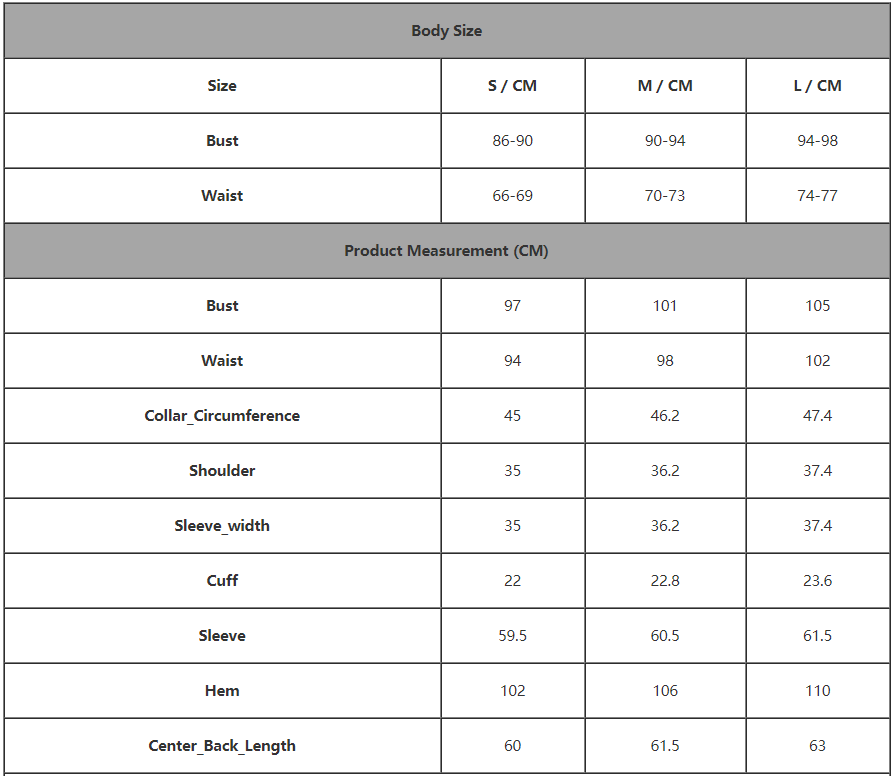Click the Sleeve value 59.5
Viewport: 894px width, 776px height.
pos(512,636)
